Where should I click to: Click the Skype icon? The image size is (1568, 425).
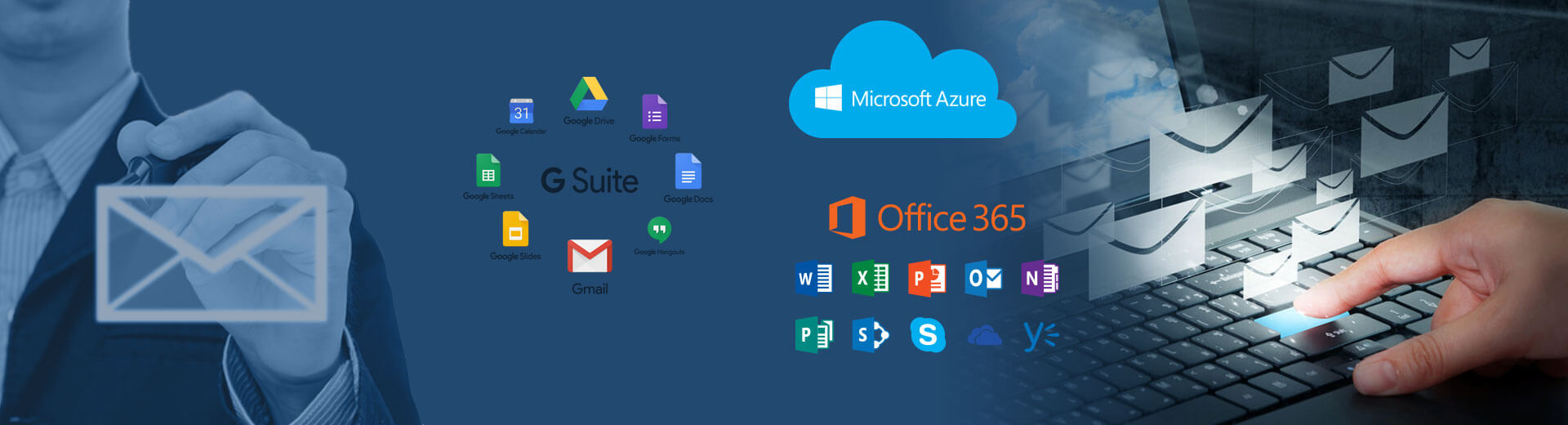(x=928, y=335)
